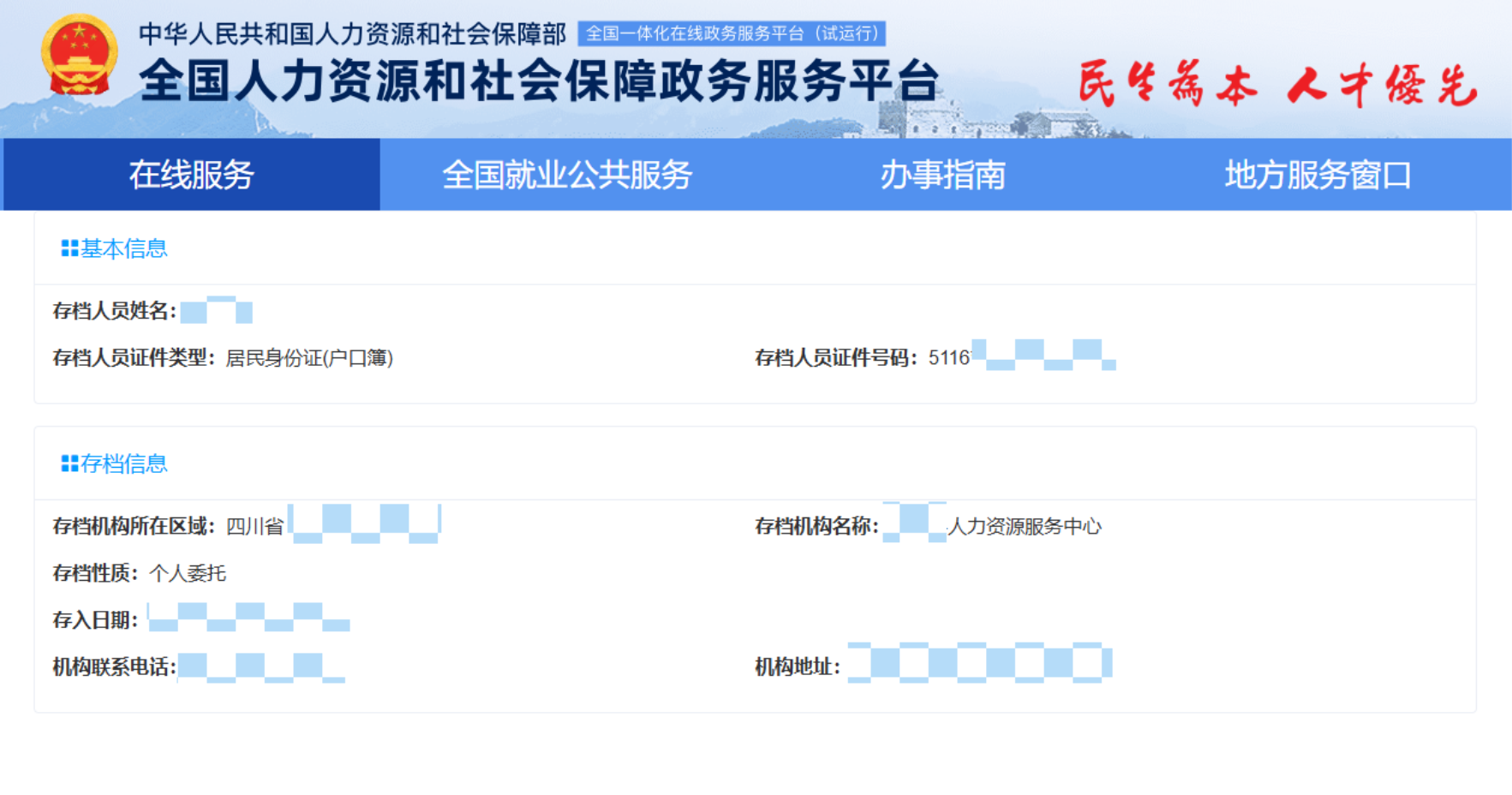Click the 个人委托 archive nature value

coord(188,573)
